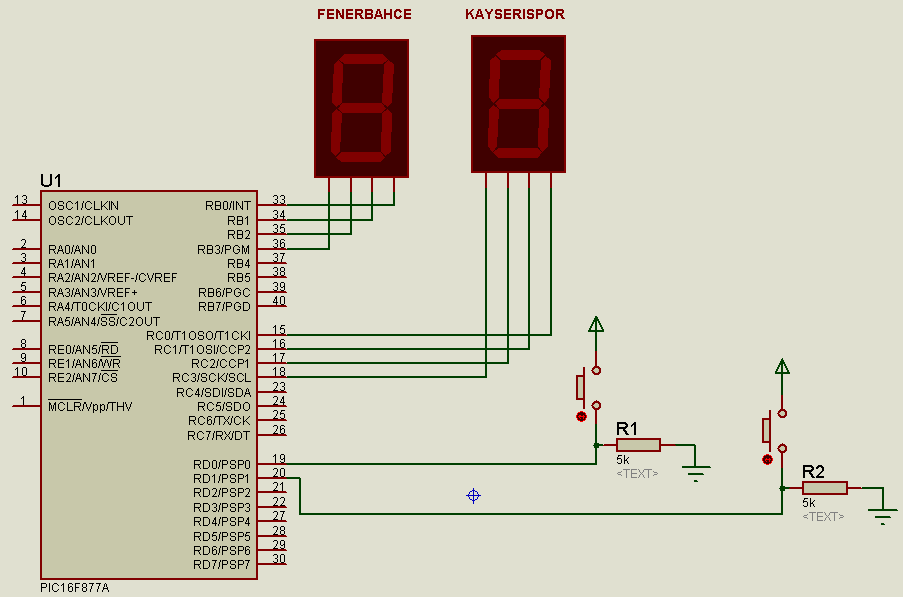Click the RD1/PSP1 pin label
The width and height of the screenshot is (903, 597).
point(222,478)
